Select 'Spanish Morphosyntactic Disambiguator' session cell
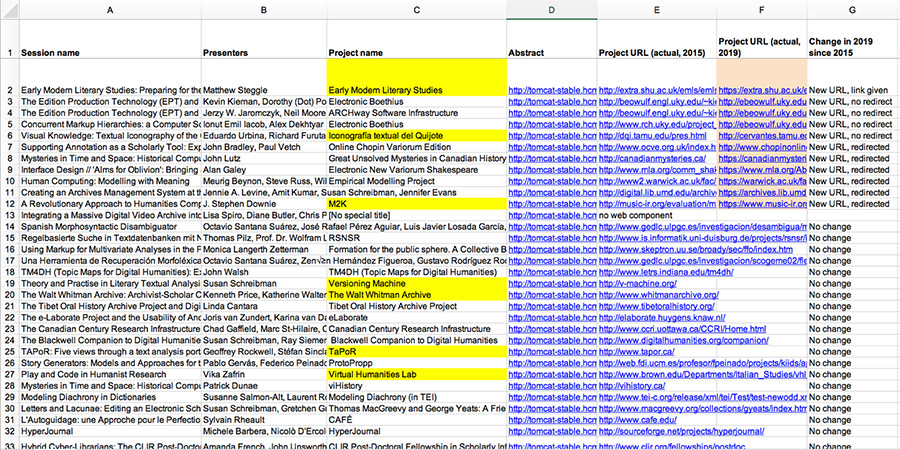 pyautogui.click(x=110, y=227)
